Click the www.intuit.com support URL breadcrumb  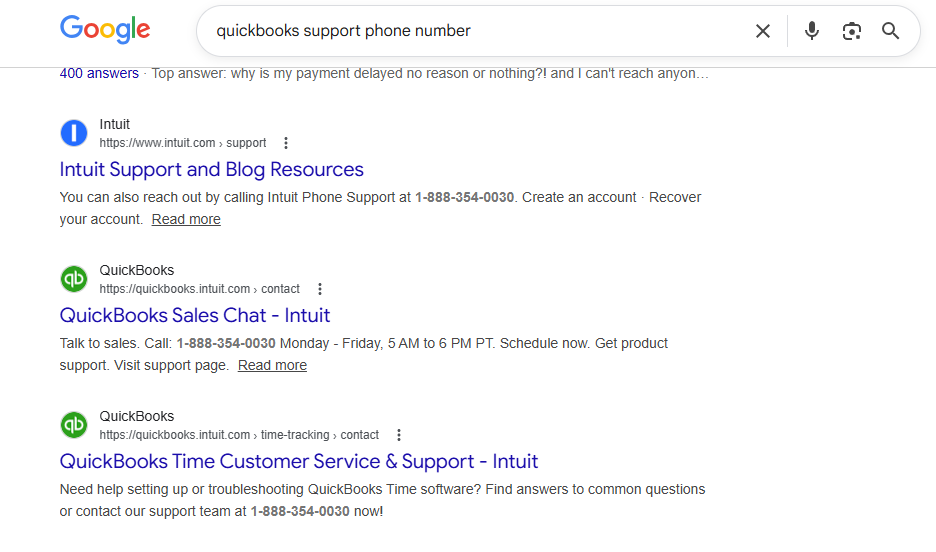tap(183, 143)
